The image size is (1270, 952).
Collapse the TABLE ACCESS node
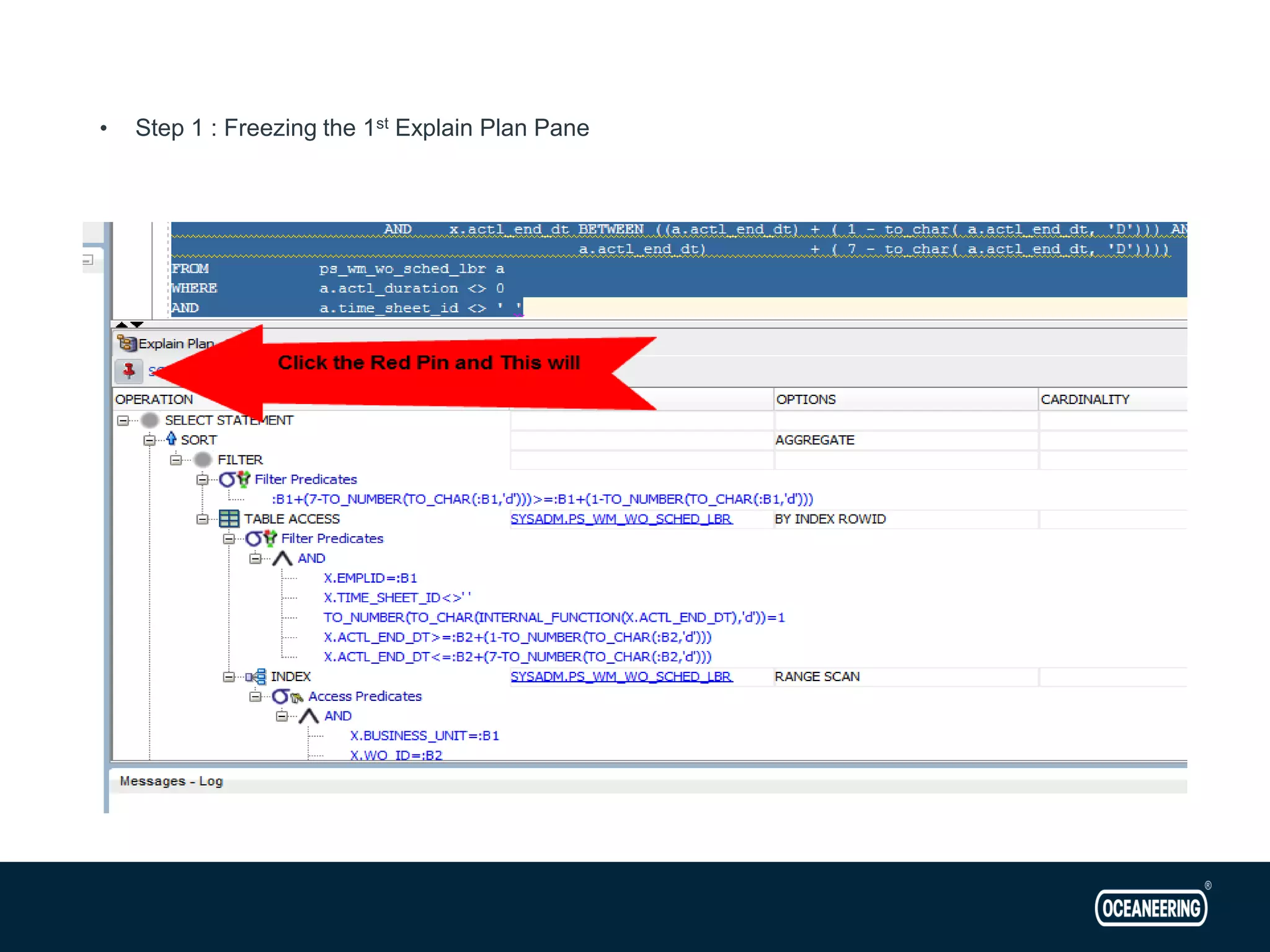202,519
